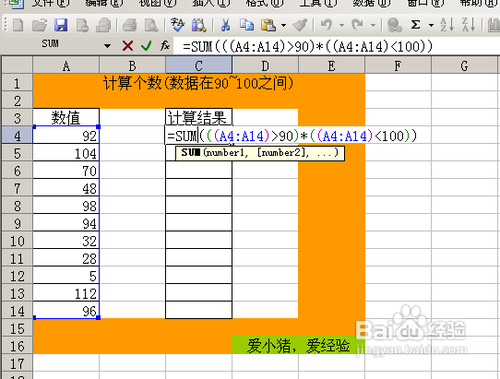This screenshot has width=500, height=379.
Task: Click the Select All corner box
Action: coord(17,65)
